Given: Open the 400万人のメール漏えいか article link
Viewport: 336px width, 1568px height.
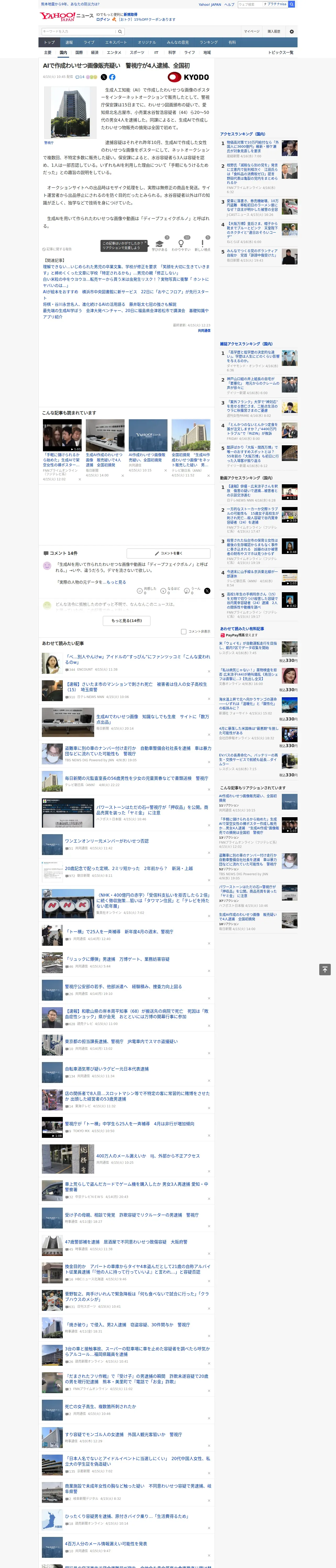Looking at the screenshot, I should coord(148,1156).
